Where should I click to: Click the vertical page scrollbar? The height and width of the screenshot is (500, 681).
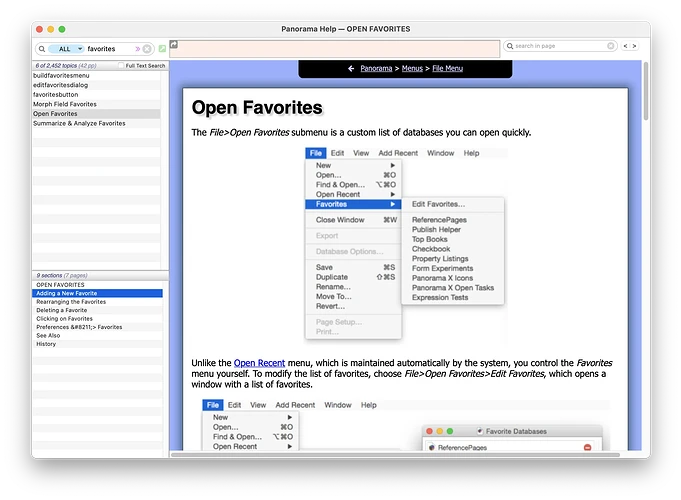point(646,91)
